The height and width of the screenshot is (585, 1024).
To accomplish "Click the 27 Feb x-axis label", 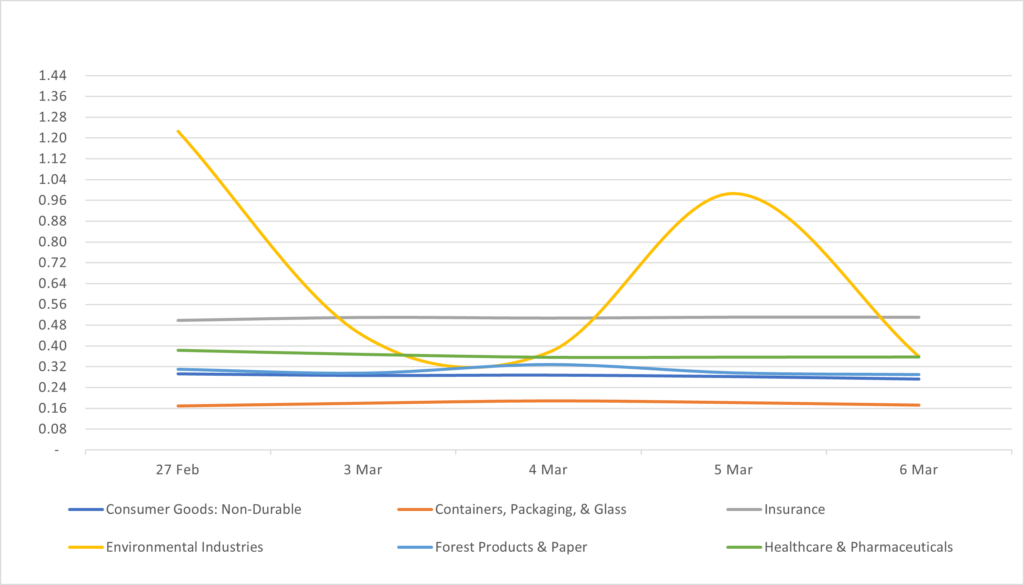I will [x=178, y=470].
